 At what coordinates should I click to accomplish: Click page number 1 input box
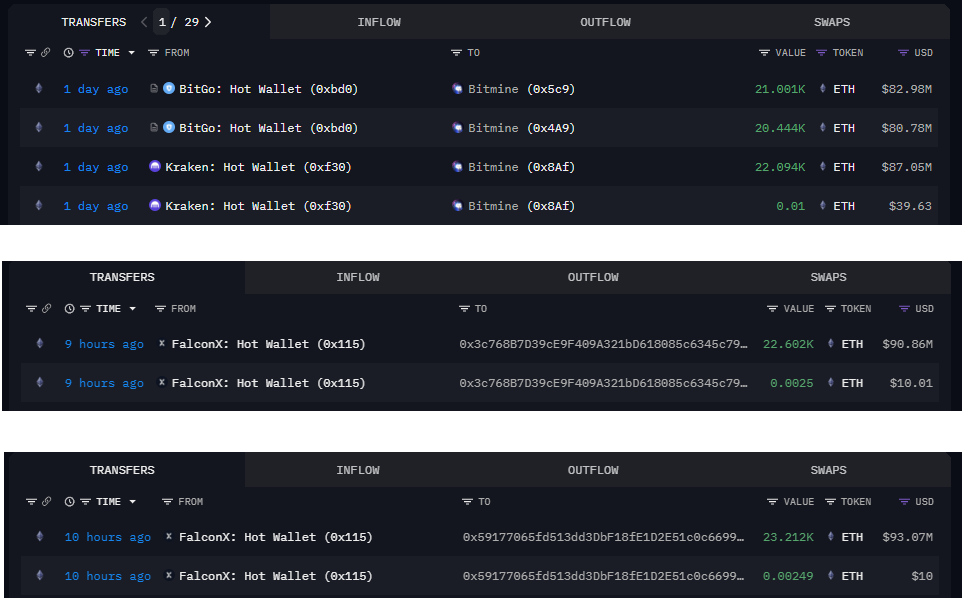pos(161,22)
